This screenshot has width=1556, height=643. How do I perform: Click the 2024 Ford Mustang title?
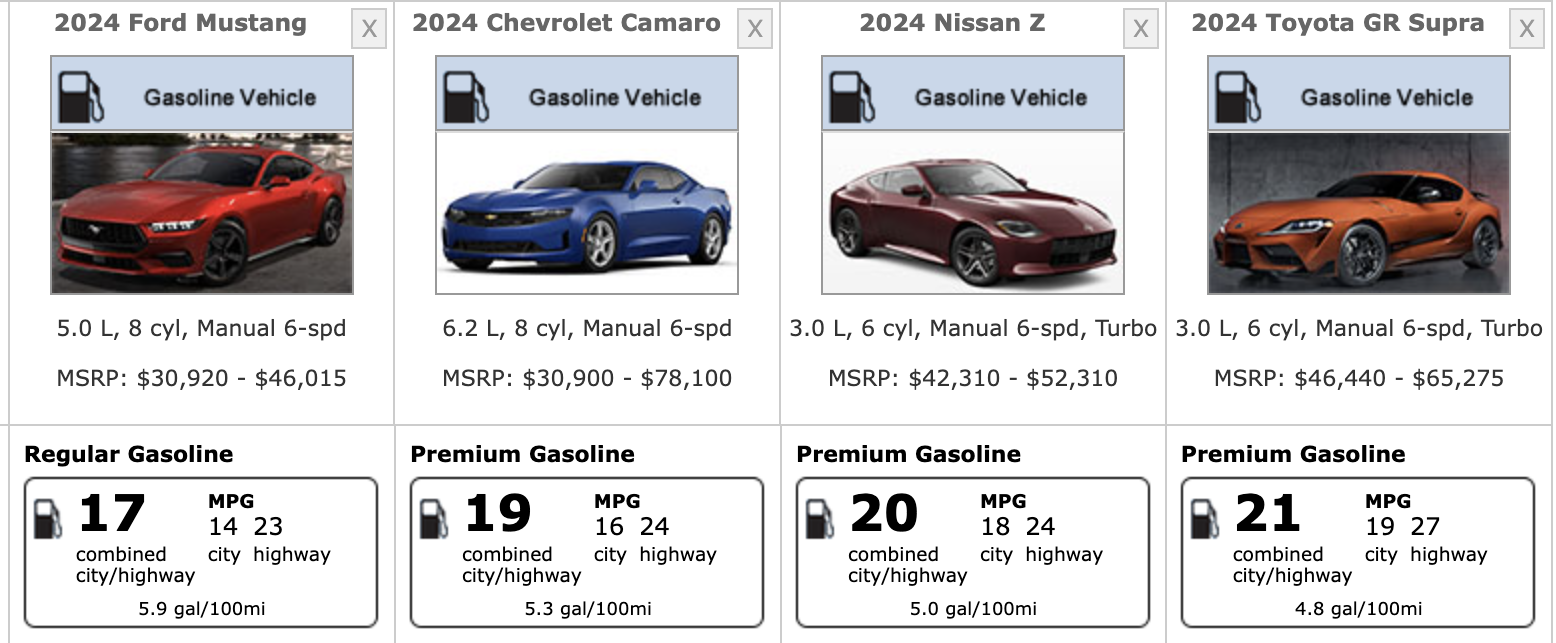coord(181,23)
